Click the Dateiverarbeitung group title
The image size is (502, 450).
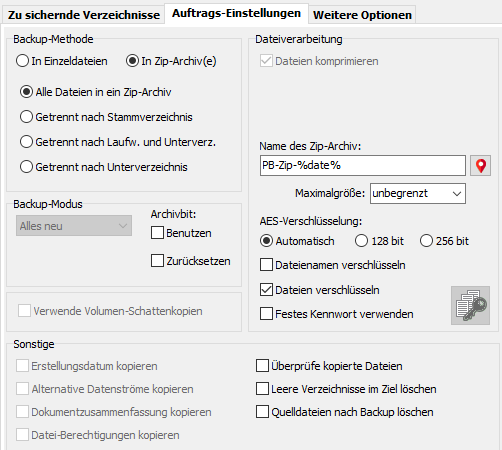coord(299,39)
